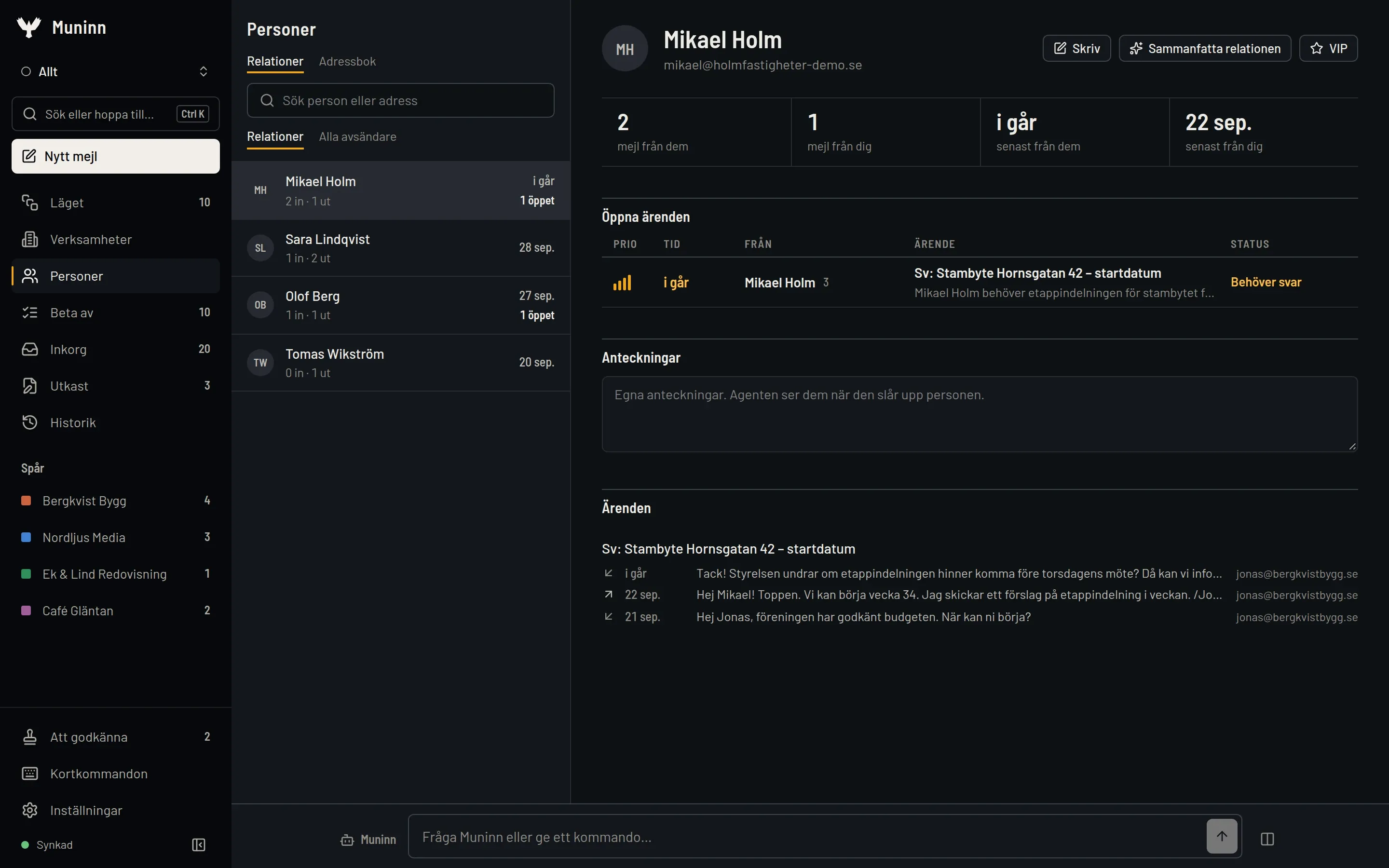Open Personer in the sidebar

pyautogui.click(x=115, y=276)
